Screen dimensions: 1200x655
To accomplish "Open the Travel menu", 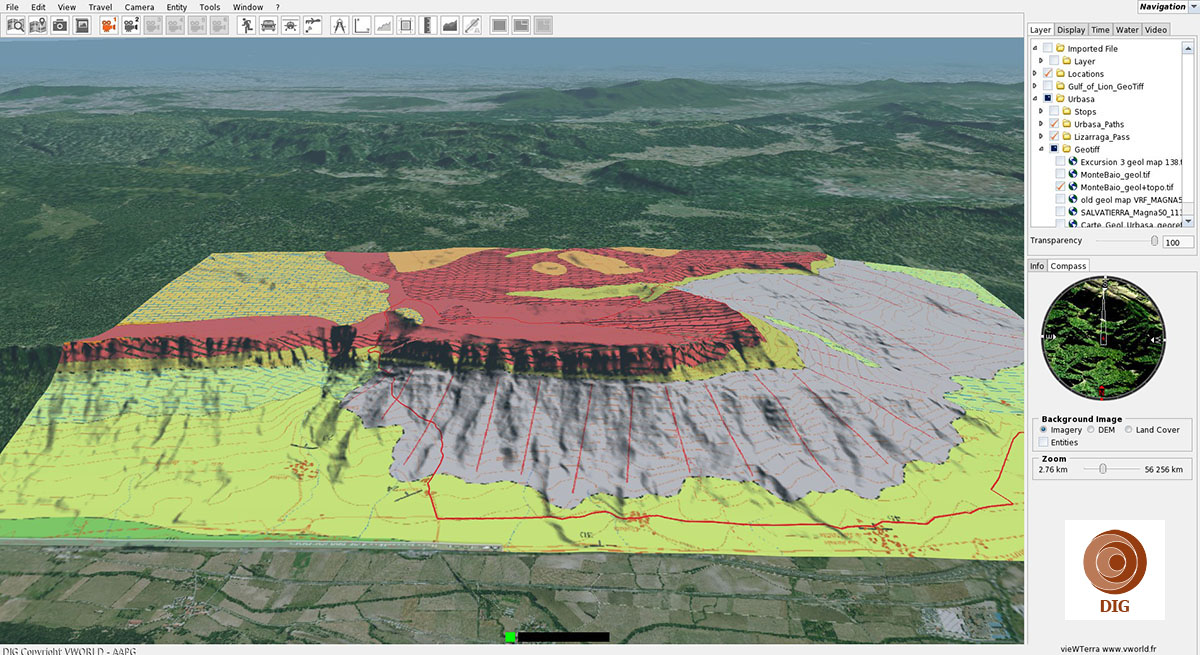I will coord(100,7).
